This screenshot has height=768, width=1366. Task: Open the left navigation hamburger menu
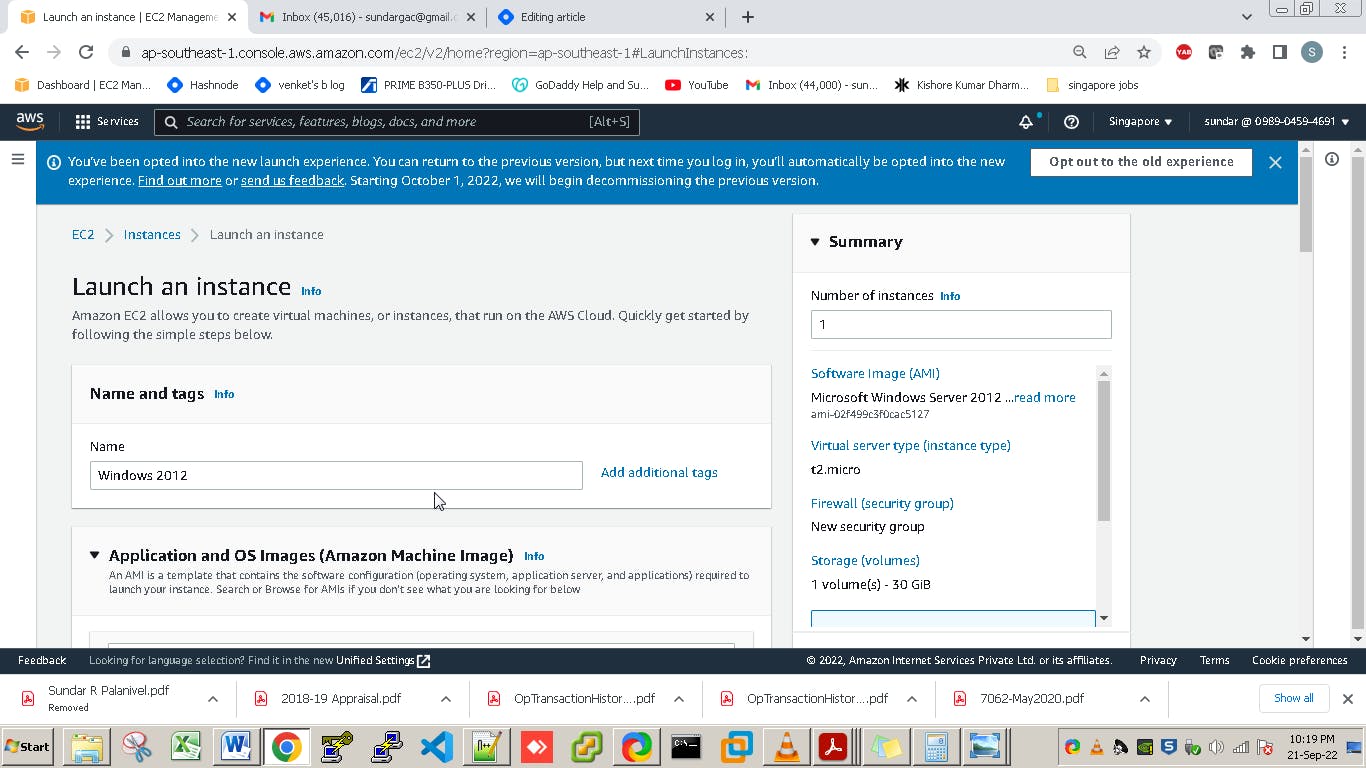18,159
